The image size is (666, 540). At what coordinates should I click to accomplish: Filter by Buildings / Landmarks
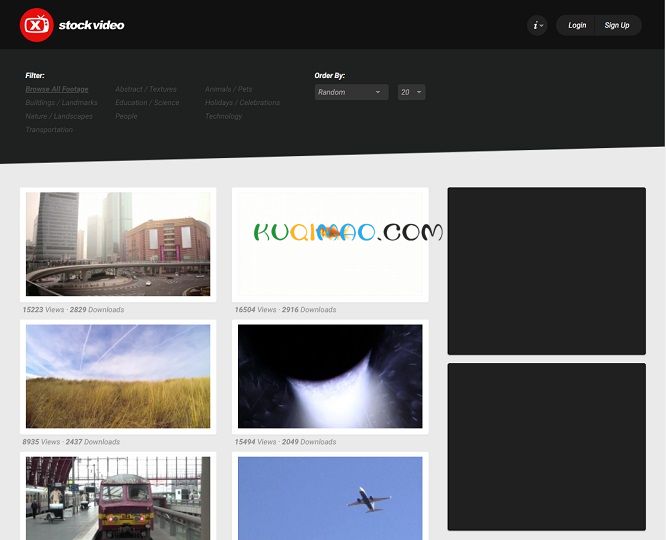tap(61, 103)
